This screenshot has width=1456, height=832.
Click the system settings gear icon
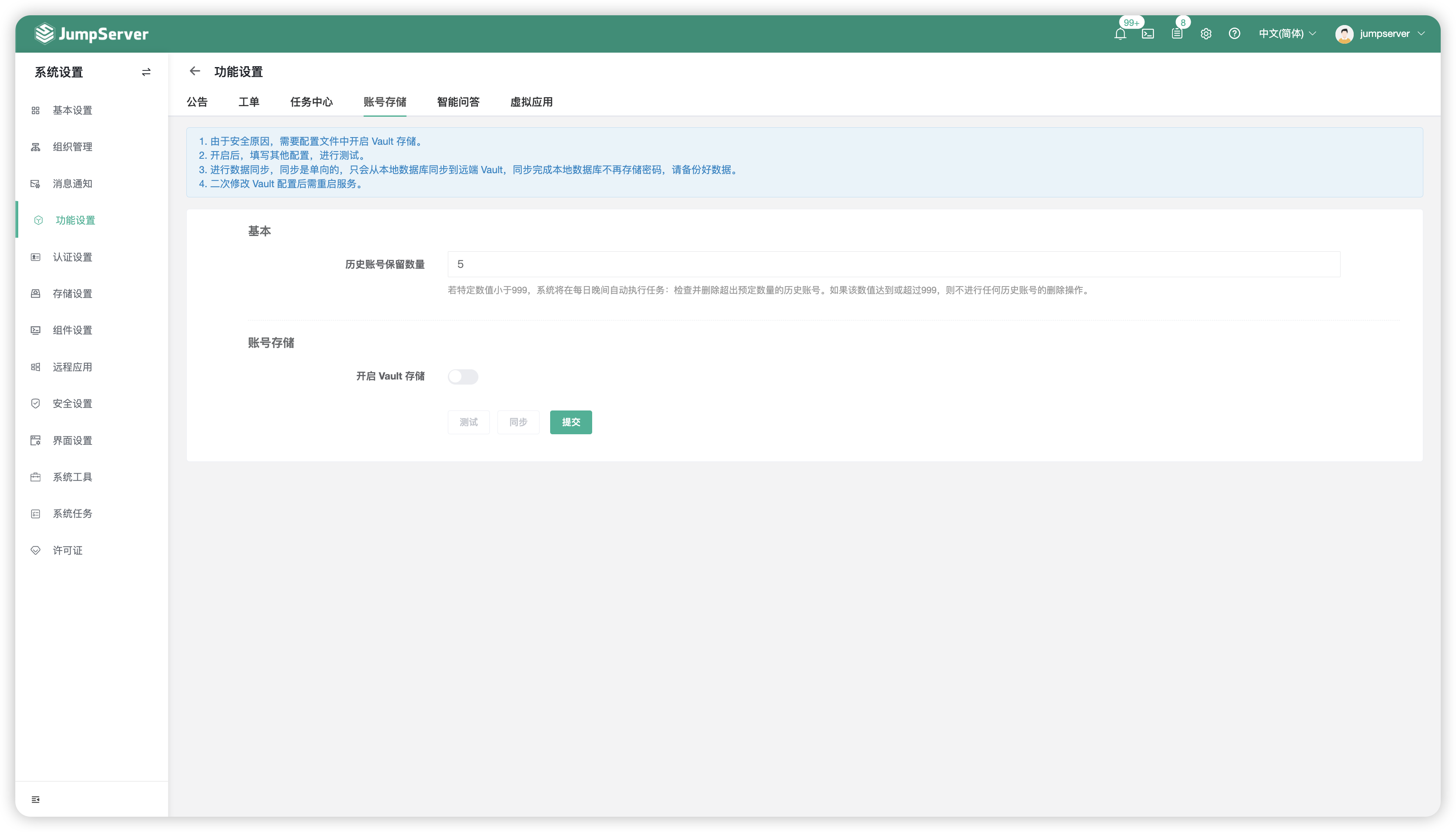(1206, 34)
